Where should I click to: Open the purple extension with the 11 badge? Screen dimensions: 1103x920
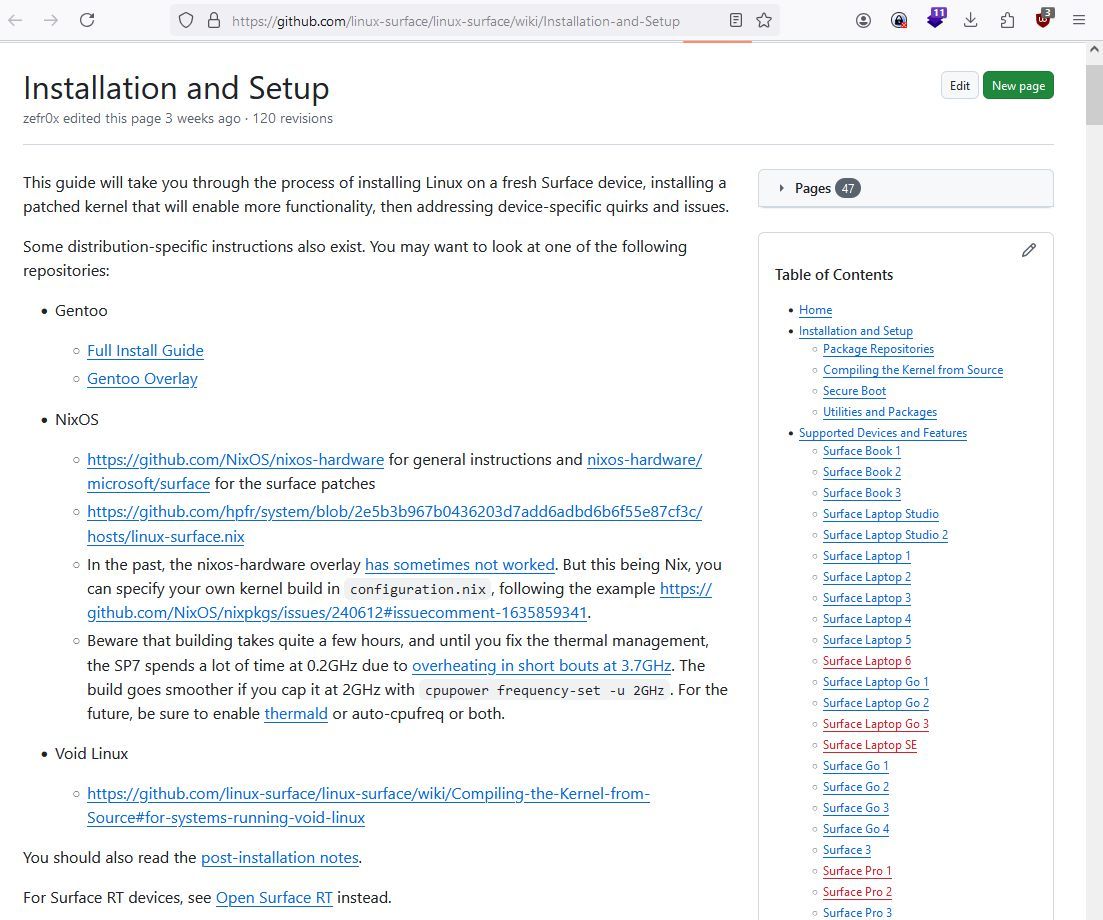[935, 18]
